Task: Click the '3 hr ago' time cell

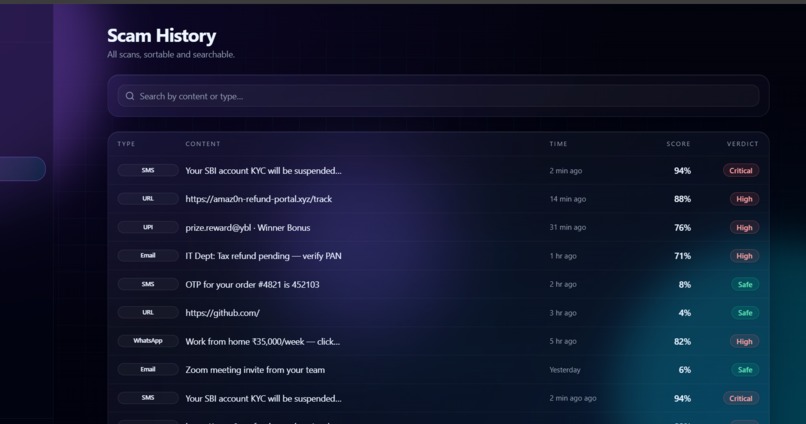Action: (563, 313)
